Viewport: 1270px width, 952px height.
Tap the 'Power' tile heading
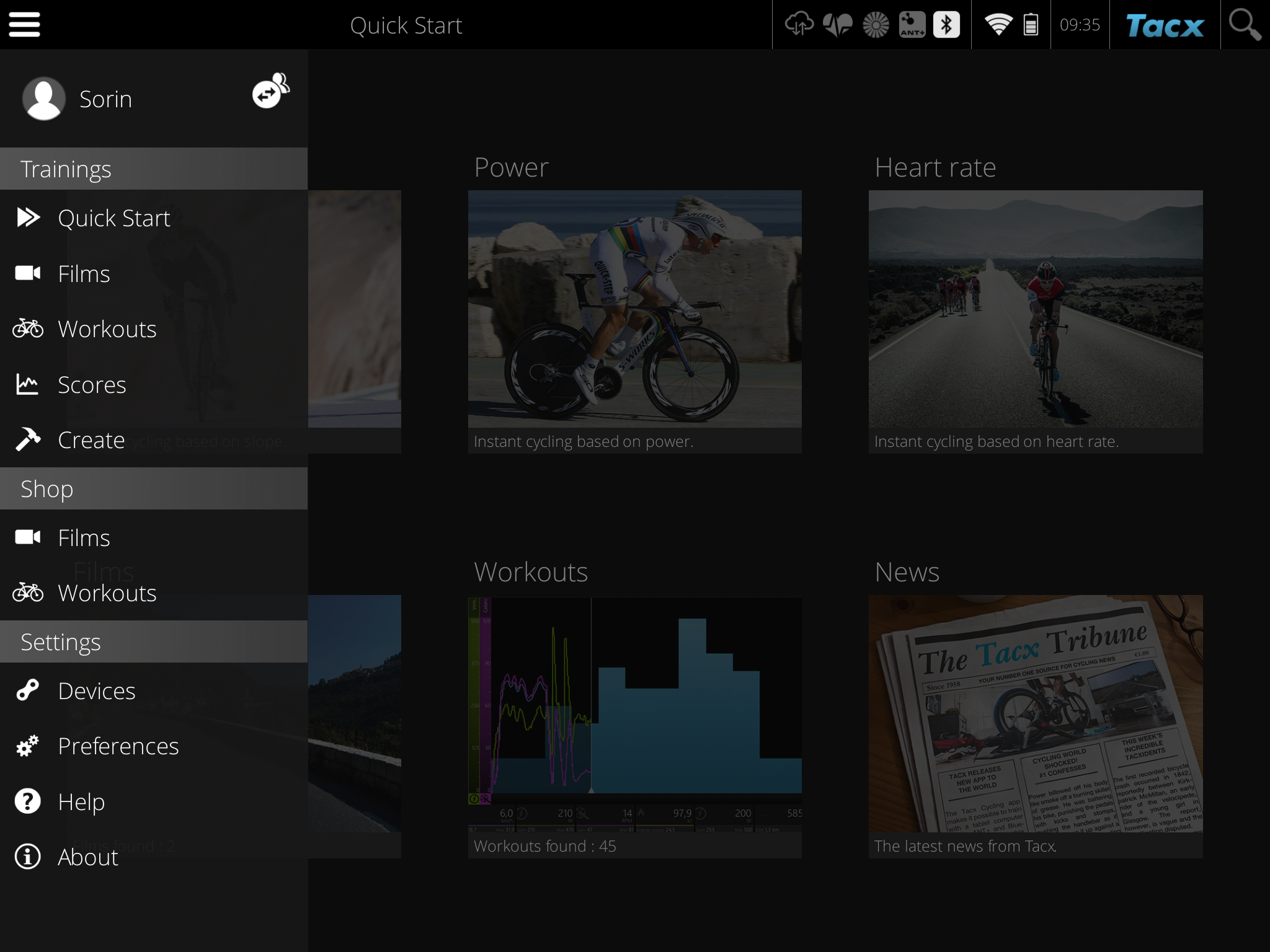[x=511, y=167]
